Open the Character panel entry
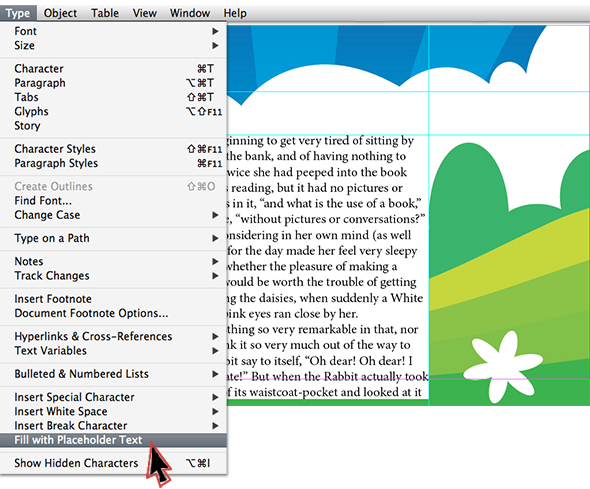 tap(113, 68)
